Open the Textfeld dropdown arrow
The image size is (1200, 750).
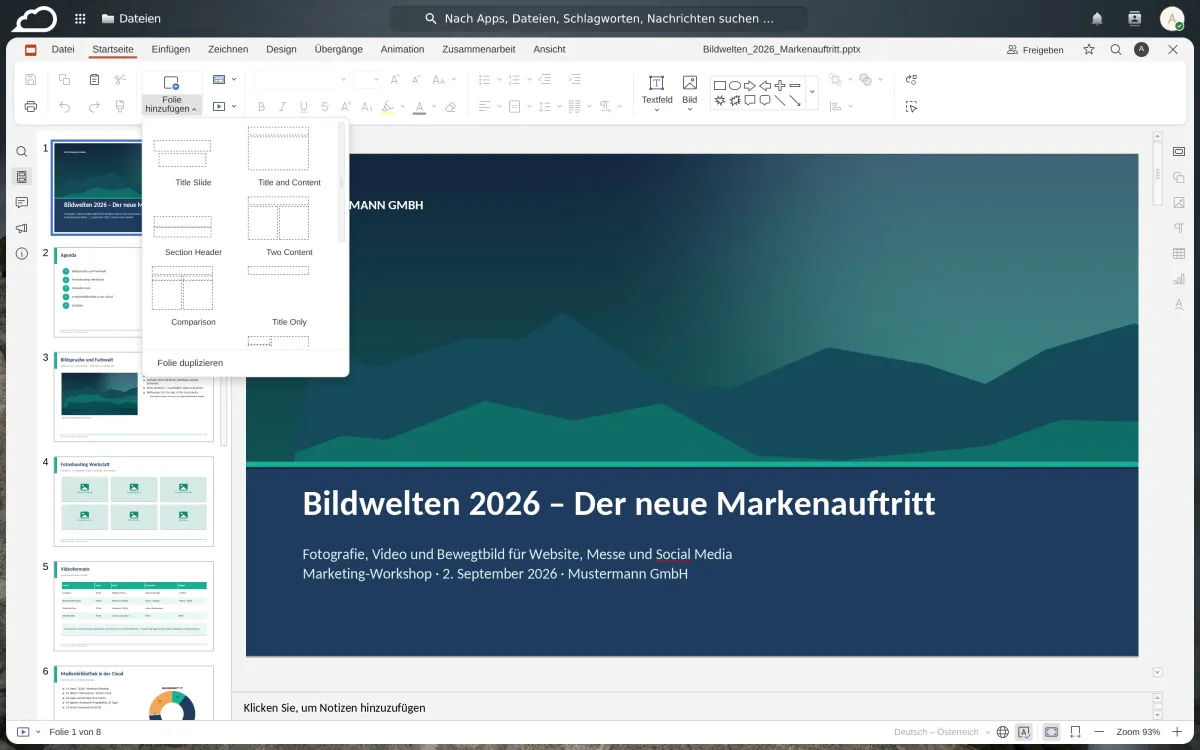pos(657,109)
